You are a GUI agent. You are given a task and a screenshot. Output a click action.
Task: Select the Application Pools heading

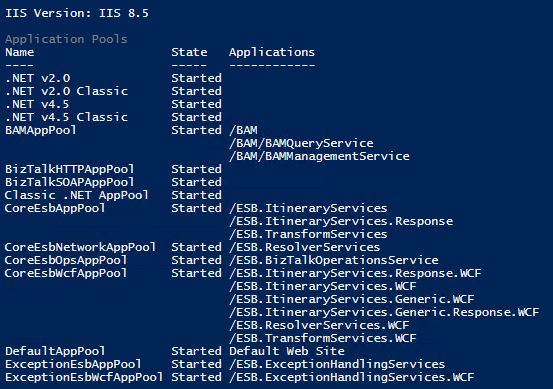tap(66, 39)
